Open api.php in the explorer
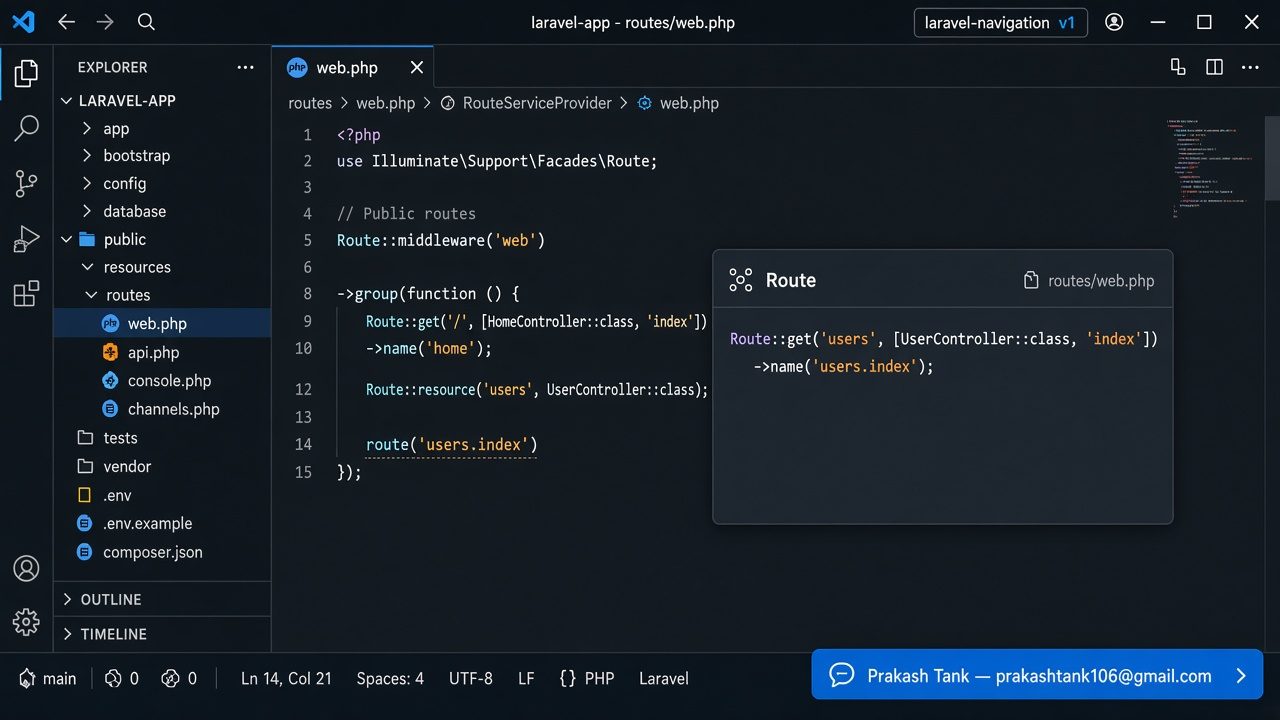The image size is (1280, 720). [162, 352]
